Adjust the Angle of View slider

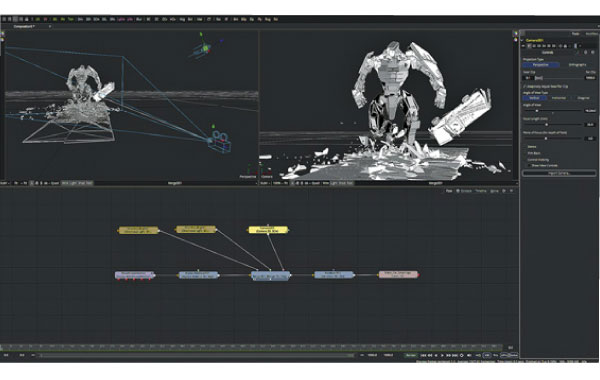pos(537,111)
